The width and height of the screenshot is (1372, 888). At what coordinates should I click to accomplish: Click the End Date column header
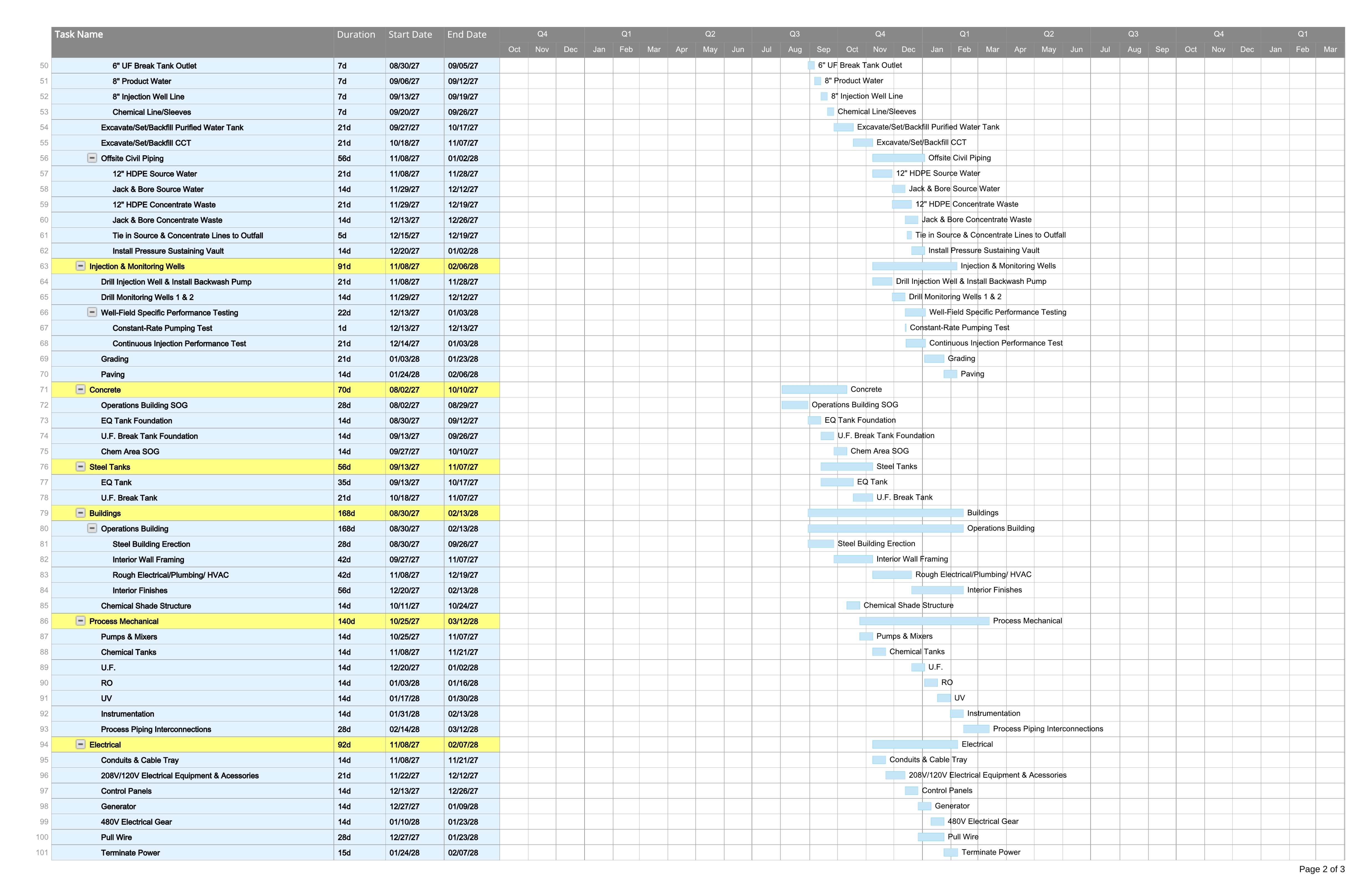click(471, 42)
